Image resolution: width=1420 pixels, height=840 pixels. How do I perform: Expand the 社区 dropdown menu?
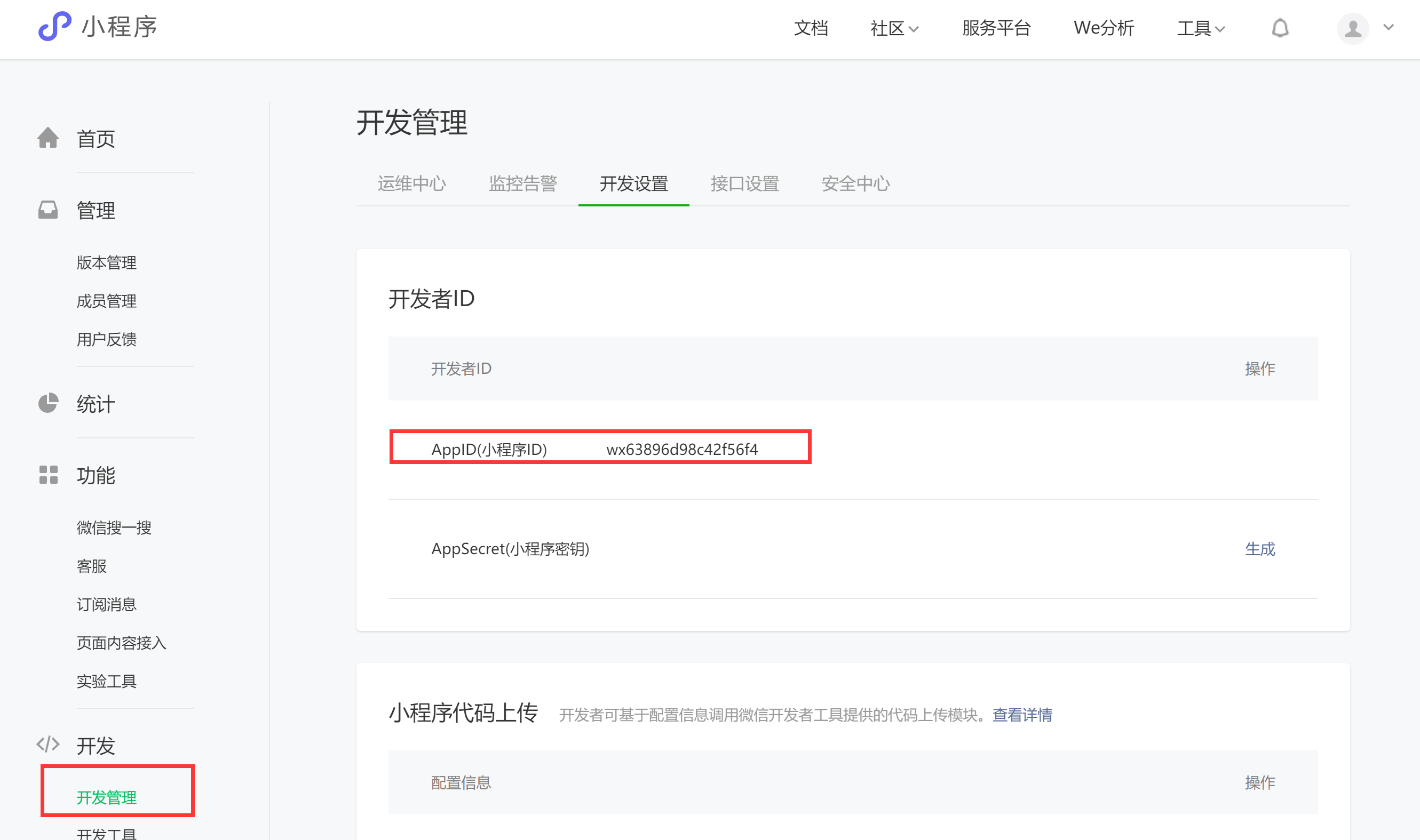click(894, 28)
